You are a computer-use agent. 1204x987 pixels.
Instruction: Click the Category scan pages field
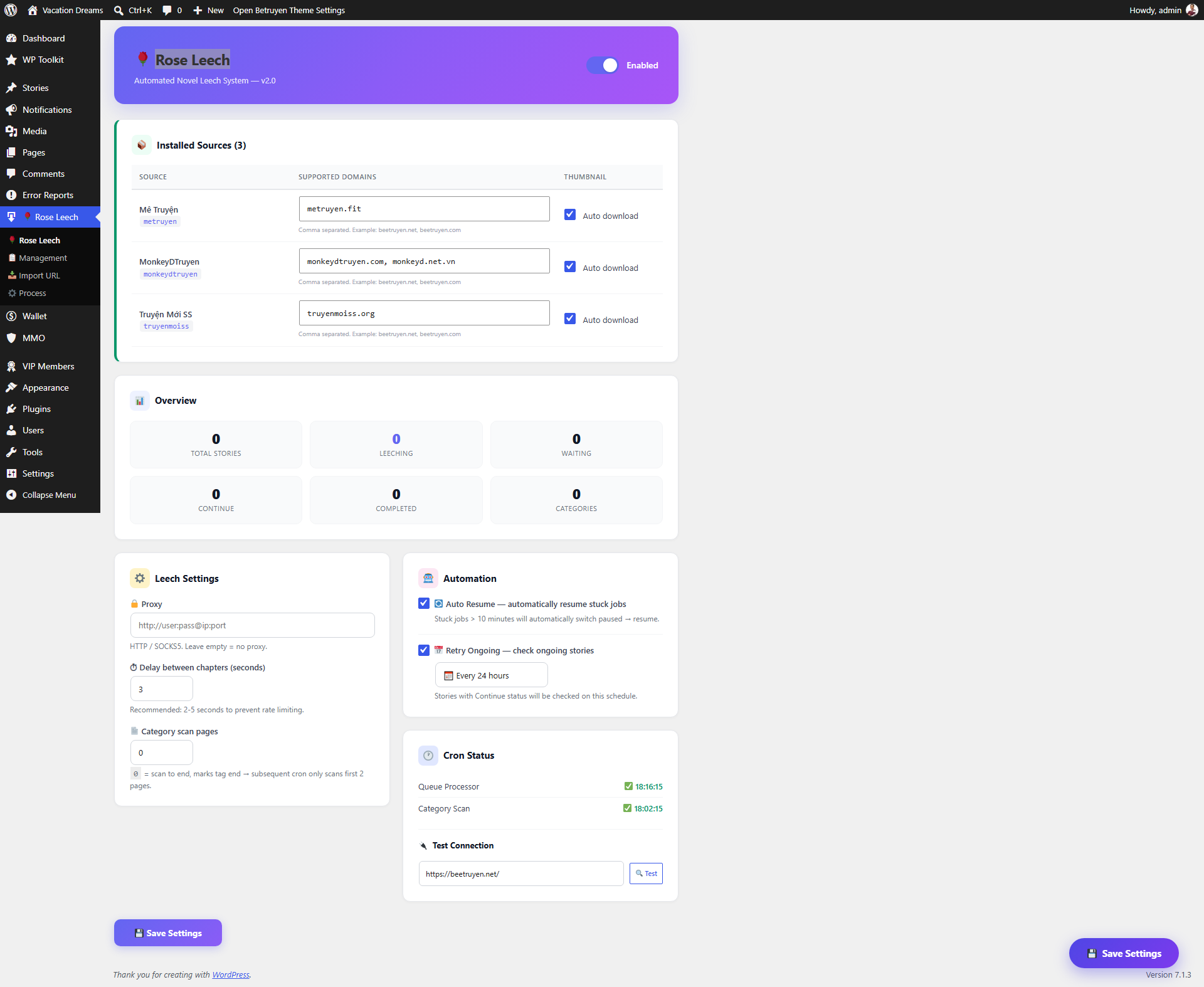[x=162, y=752]
